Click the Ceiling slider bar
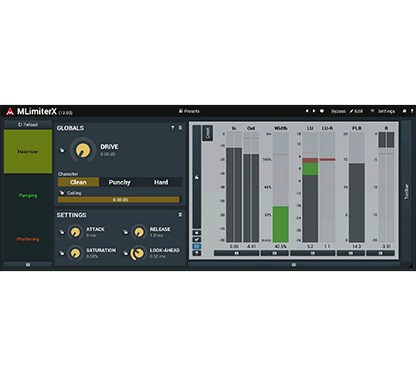 pos(119,200)
